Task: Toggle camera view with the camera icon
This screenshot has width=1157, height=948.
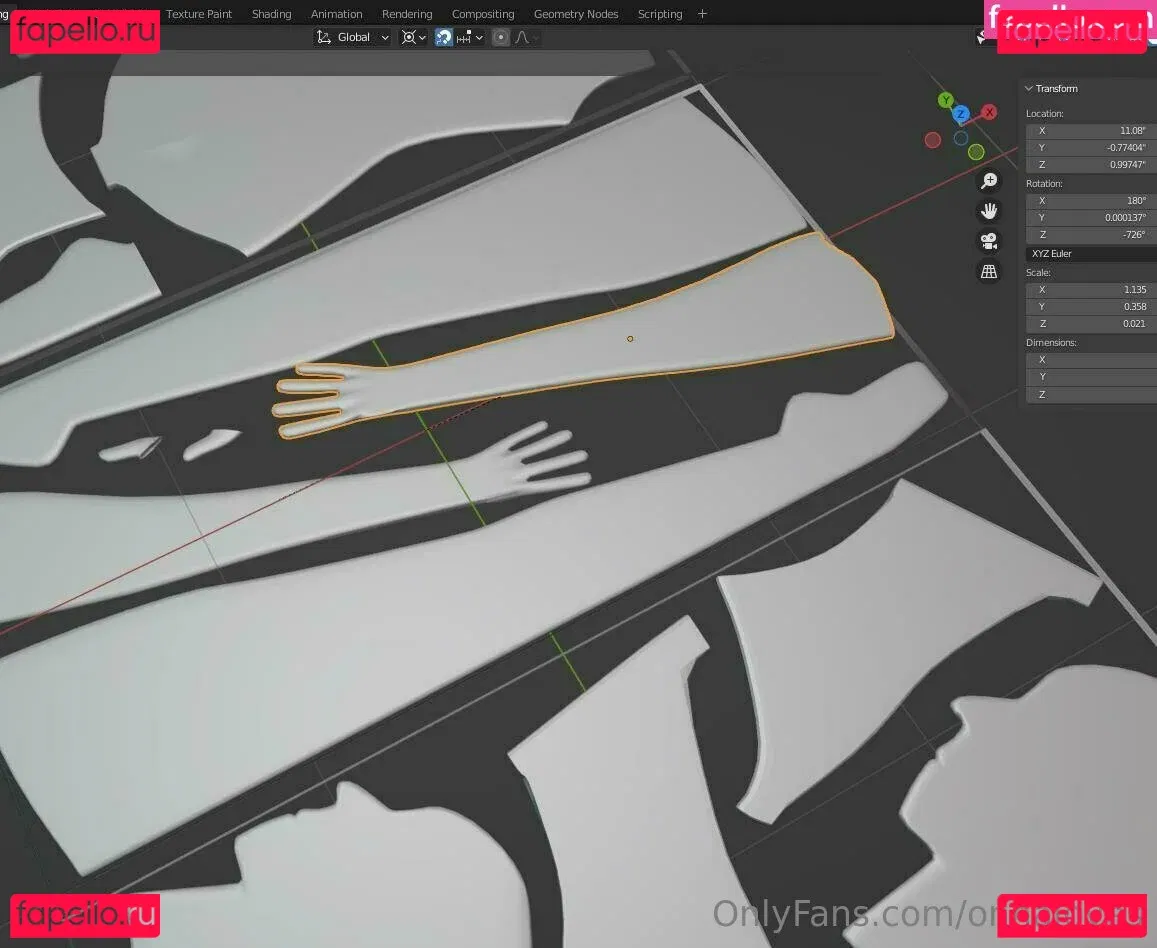Action: (x=988, y=241)
